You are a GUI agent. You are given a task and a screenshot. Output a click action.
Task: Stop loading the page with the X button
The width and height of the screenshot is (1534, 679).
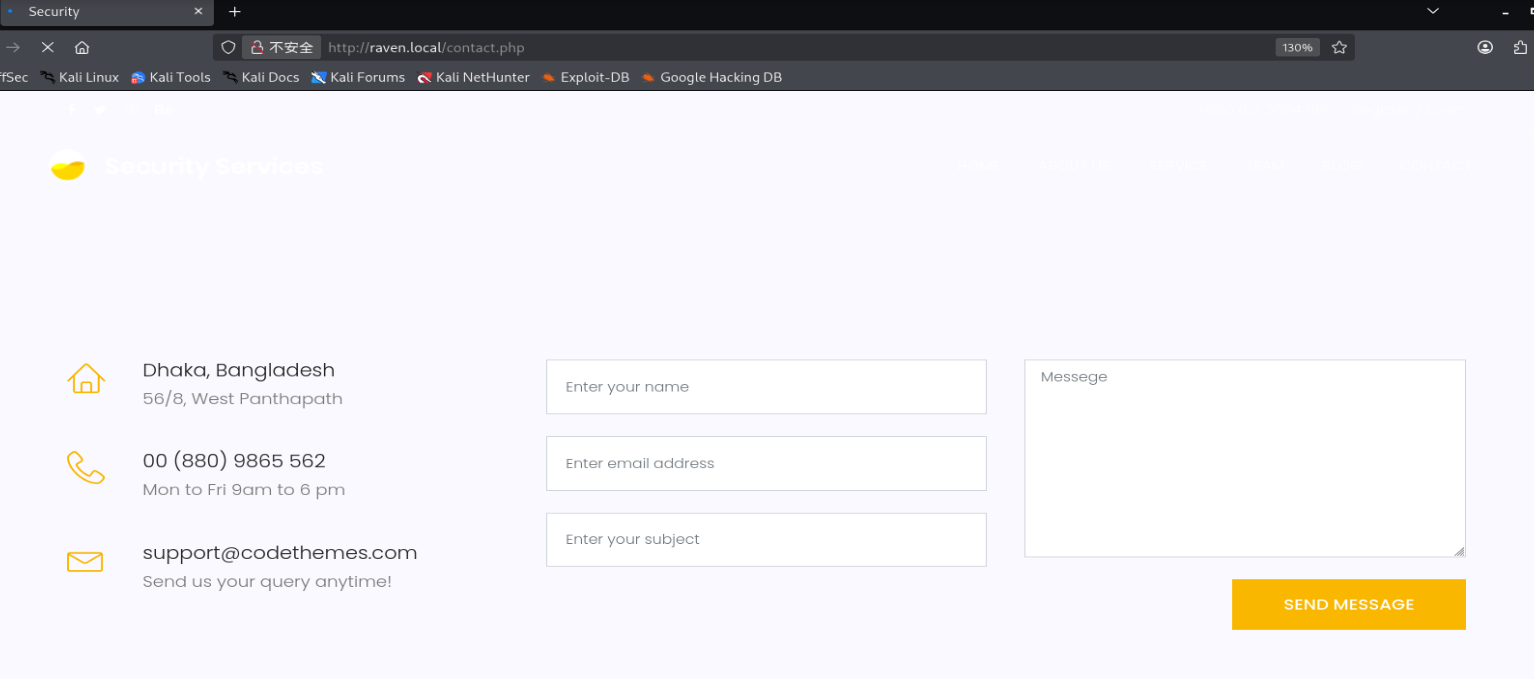pos(47,47)
